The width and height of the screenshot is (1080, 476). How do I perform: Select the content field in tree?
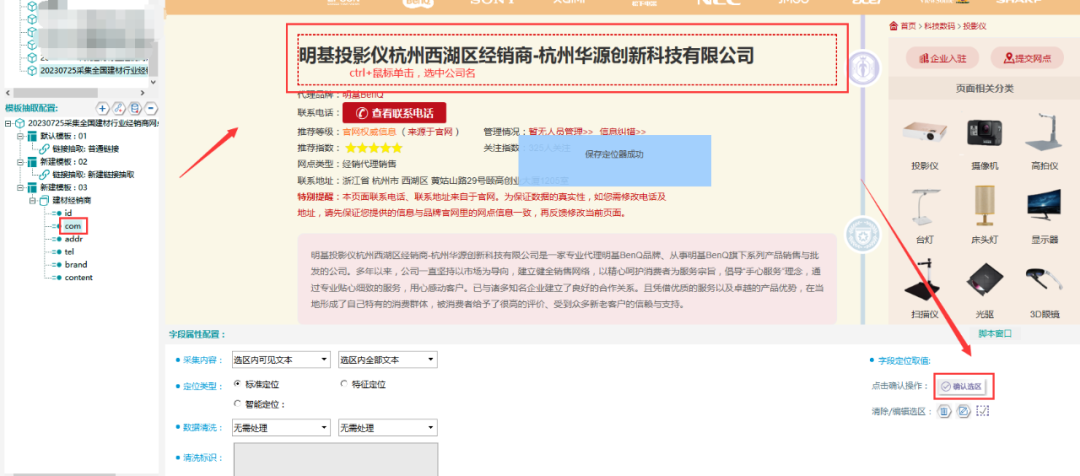[79, 278]
